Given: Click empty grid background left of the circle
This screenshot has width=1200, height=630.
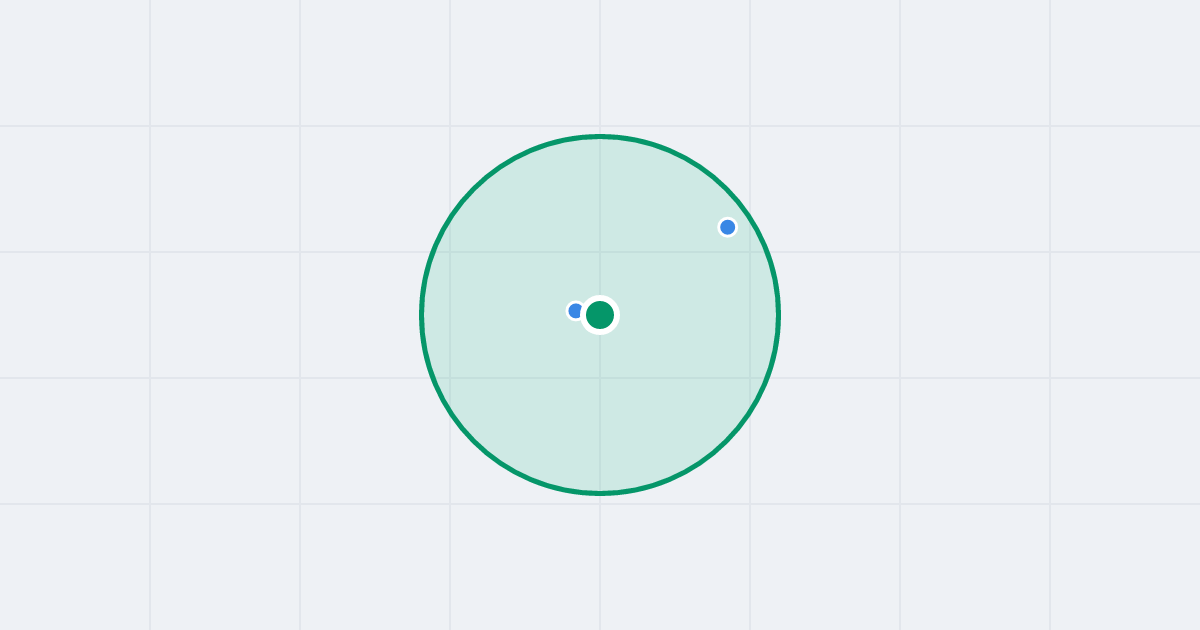Looking at the screenshot, I should coord(210,315).
